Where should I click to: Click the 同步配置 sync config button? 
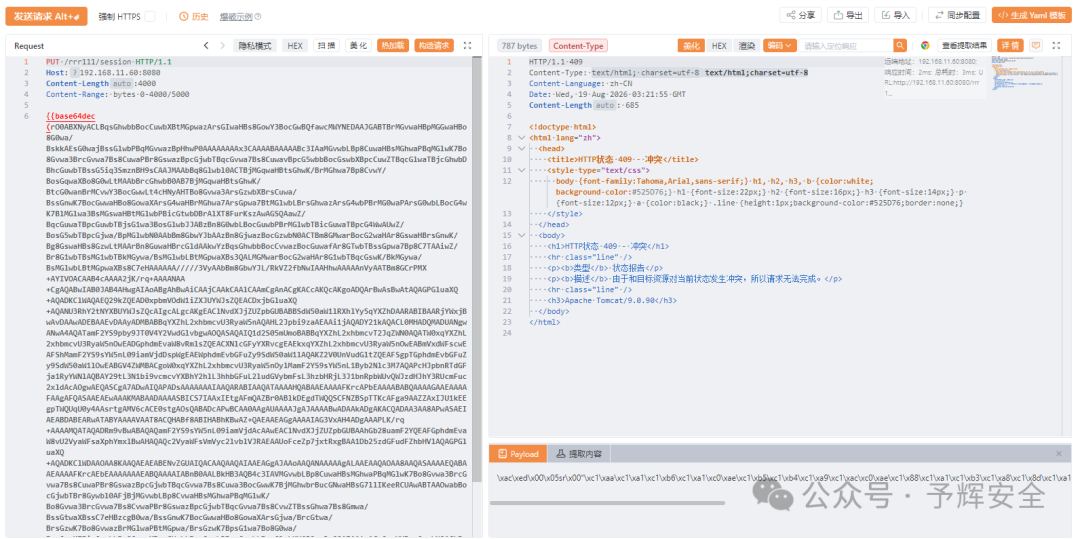click(x=957, y=15)
